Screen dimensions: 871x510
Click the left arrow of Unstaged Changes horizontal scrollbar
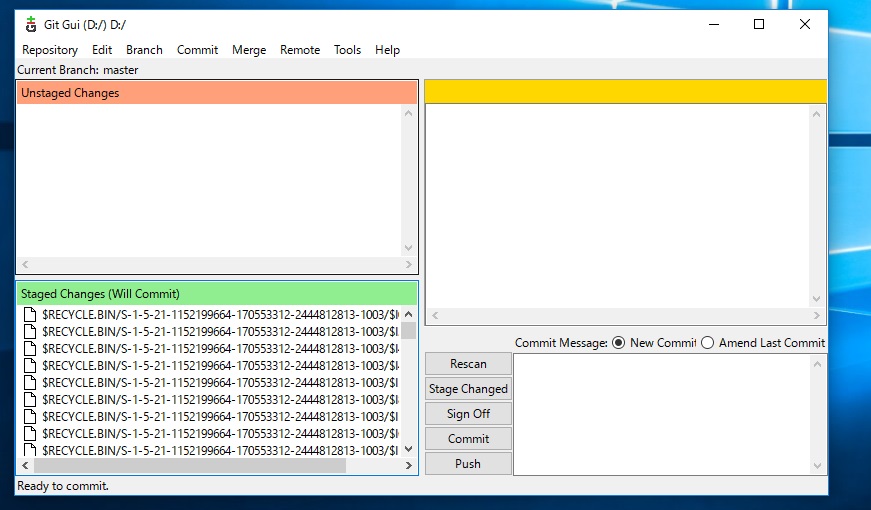pos(25,264)
